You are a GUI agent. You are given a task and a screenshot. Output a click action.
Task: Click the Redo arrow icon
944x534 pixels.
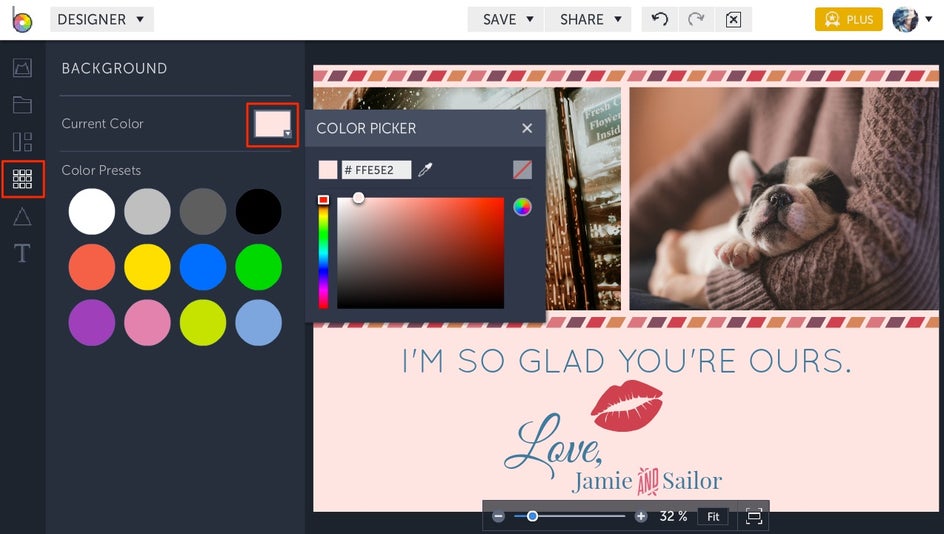[x=697, y=19]
